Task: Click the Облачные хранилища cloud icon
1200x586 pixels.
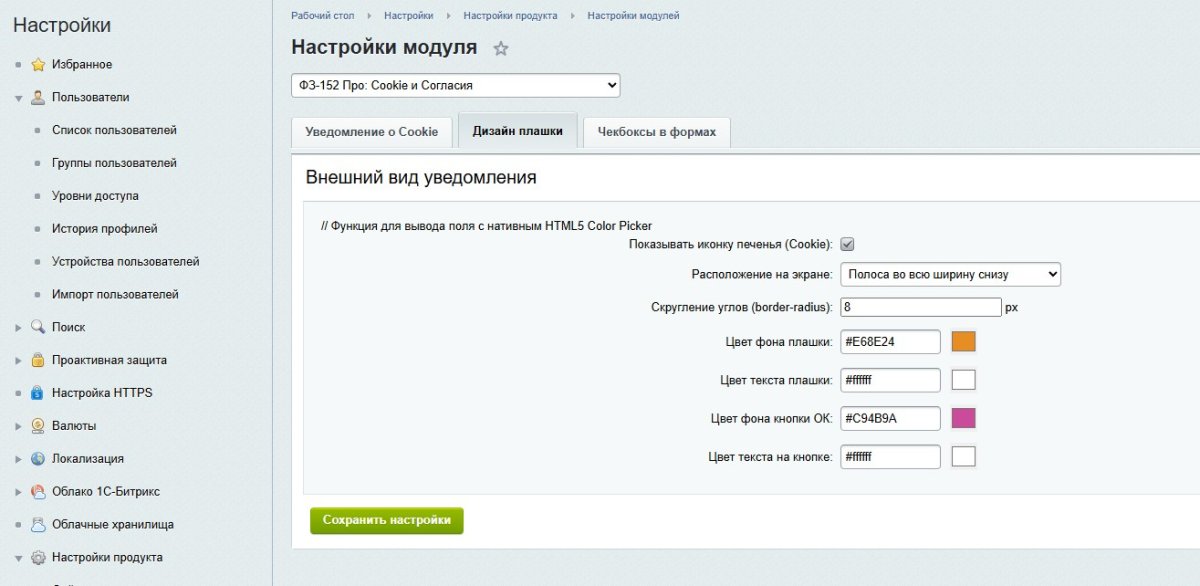Action: pos(38,524)
